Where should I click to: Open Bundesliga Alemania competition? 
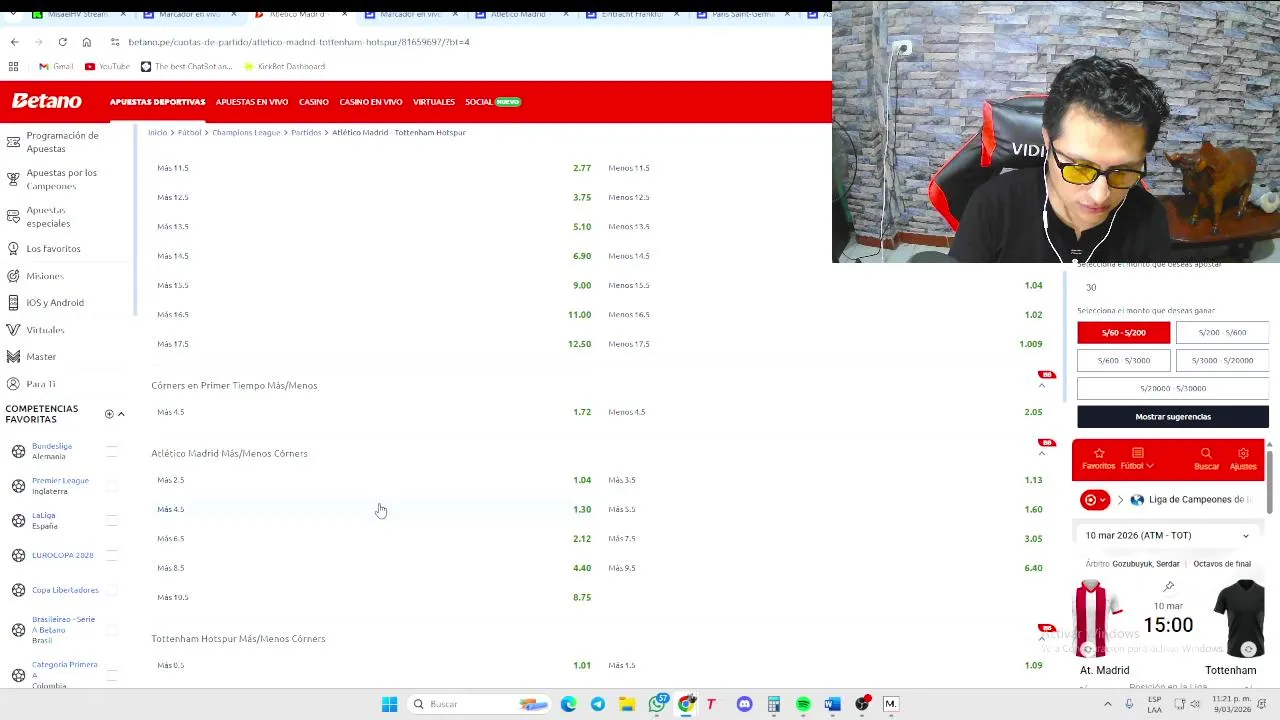point(52,451)
